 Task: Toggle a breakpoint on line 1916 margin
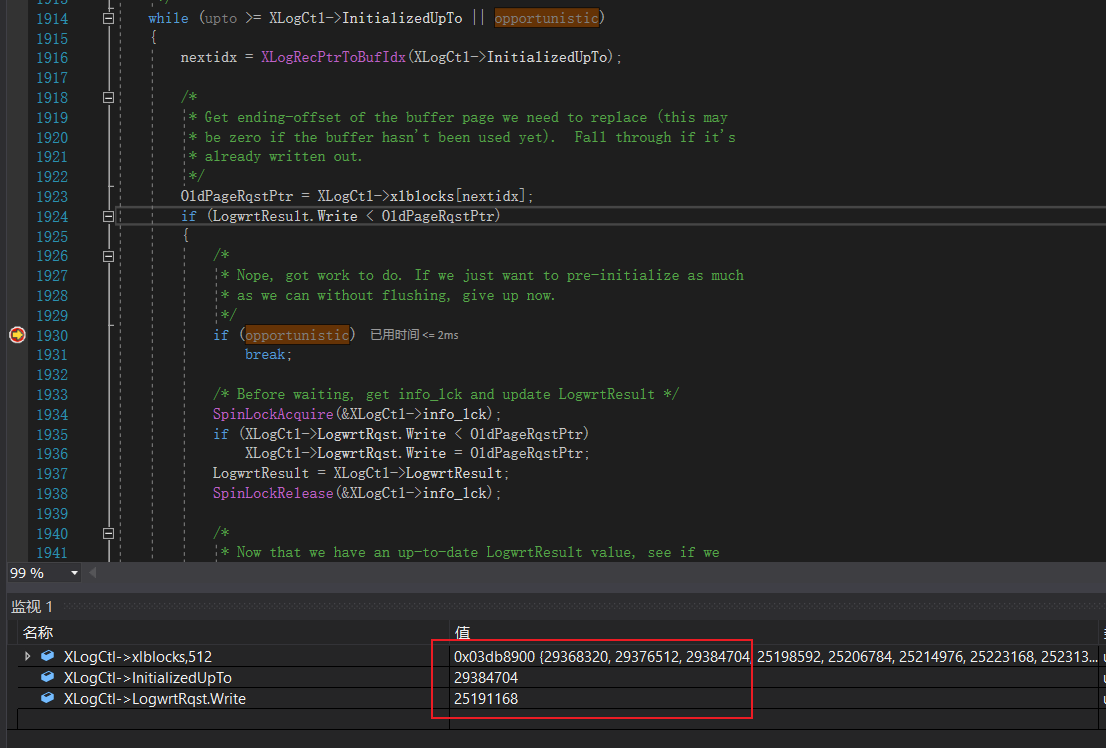point(17,57)
